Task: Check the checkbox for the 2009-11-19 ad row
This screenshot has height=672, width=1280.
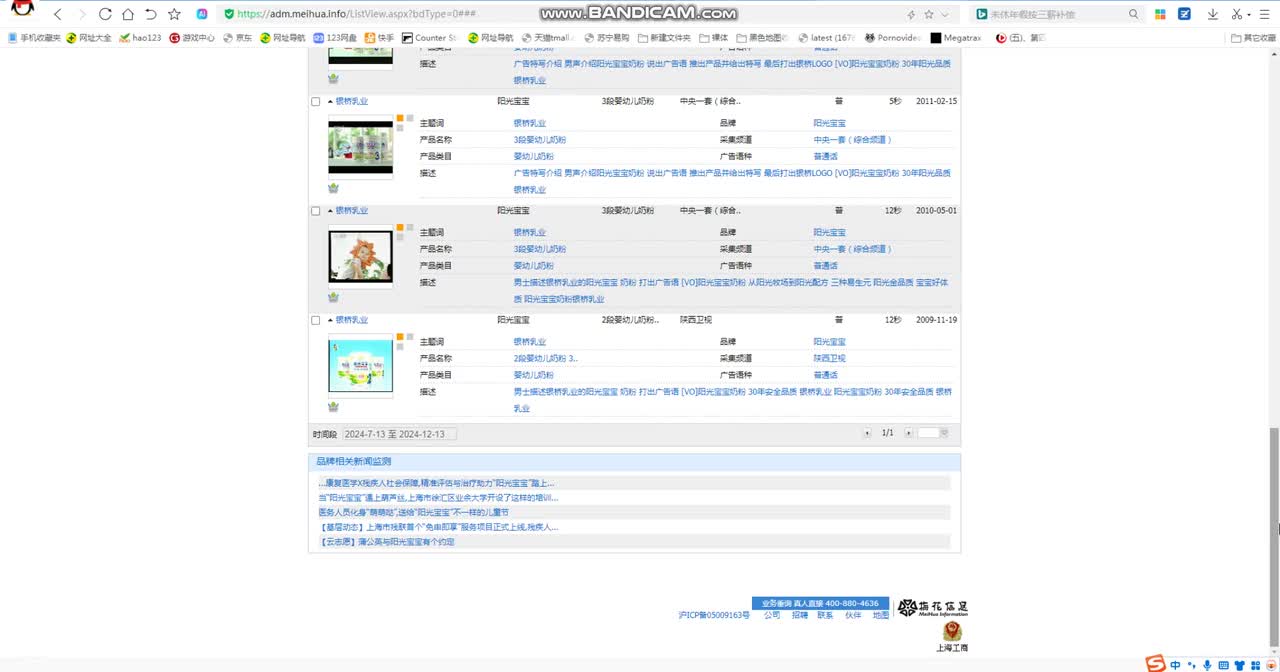Action: pyautogui.click(x=316, y=320)
